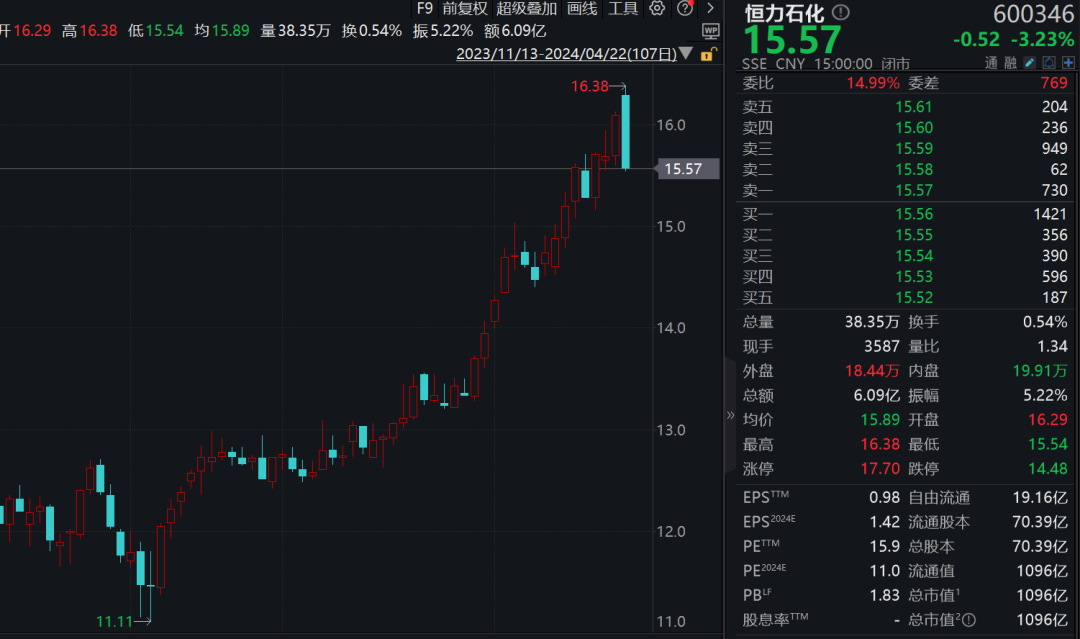Open the 前复权 adjustment menu
This screenshot has height=639, width=1080.
pyautogui.click(x=465, y=8)
